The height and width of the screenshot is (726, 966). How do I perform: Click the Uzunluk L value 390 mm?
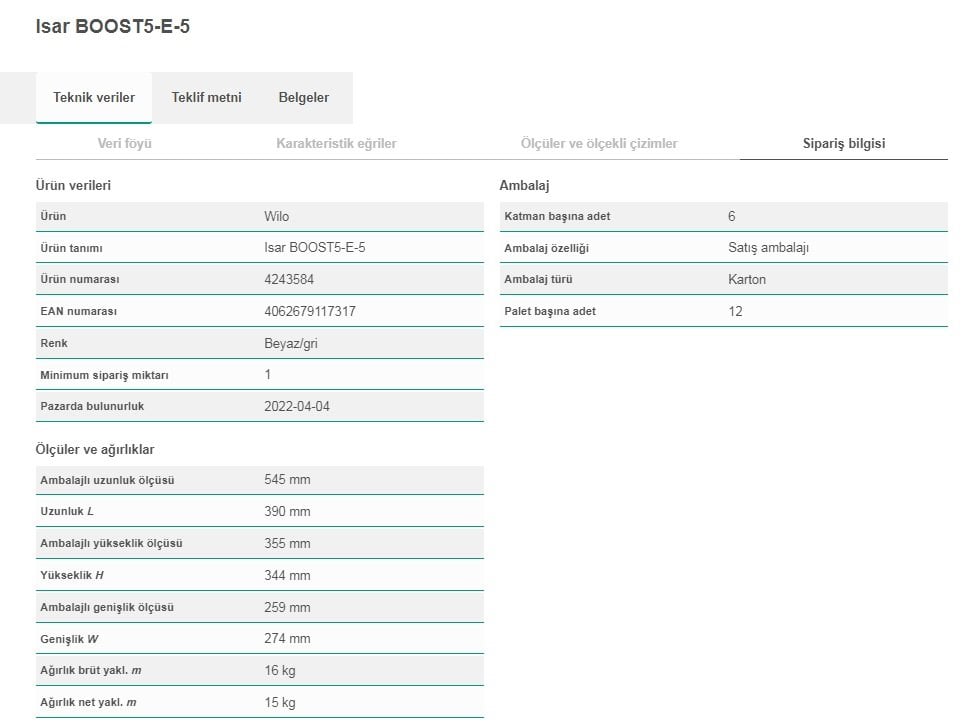[x=287, y=512]
